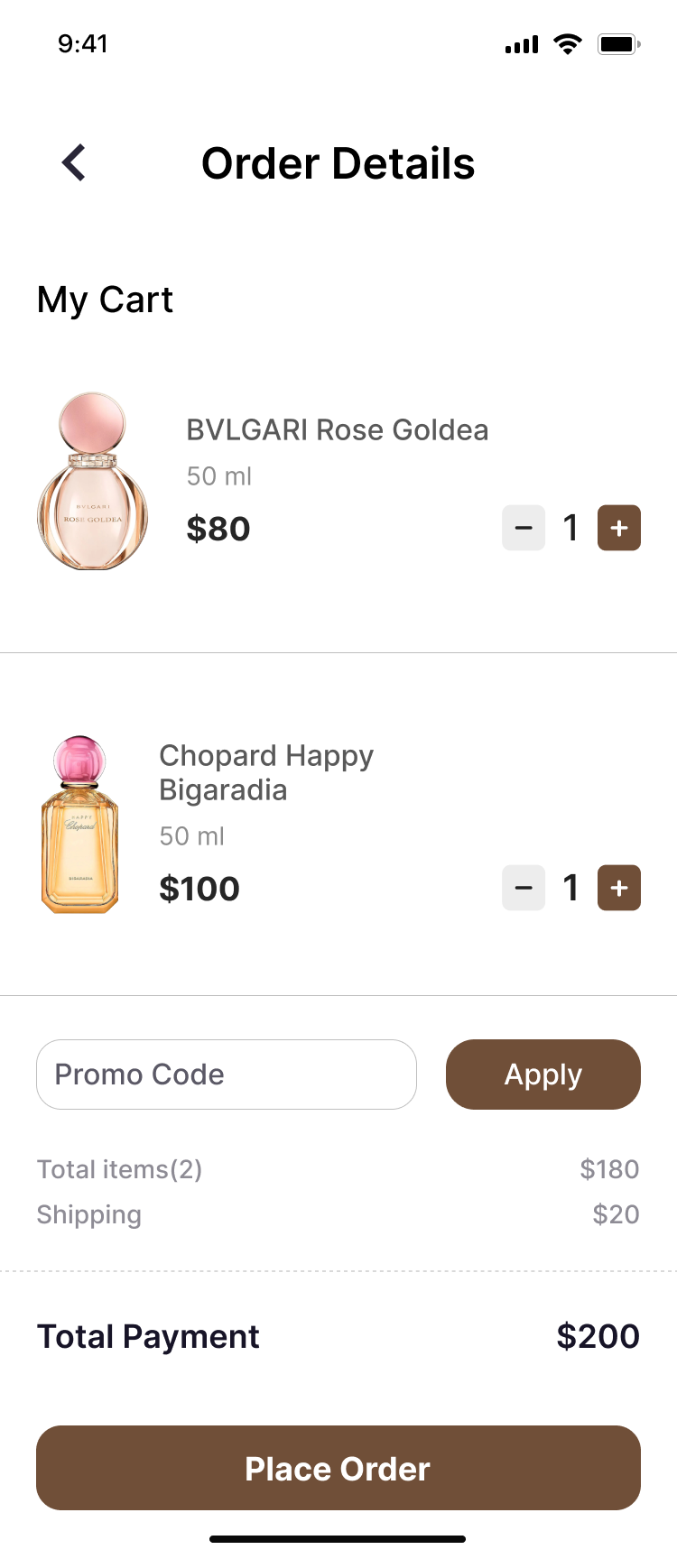The width and height of the screenshot is (677, 1568).
Task: Increase BVLGARI Rose Goldea quantity with plus
Action: pyautogui.click(x=619, y=528)
